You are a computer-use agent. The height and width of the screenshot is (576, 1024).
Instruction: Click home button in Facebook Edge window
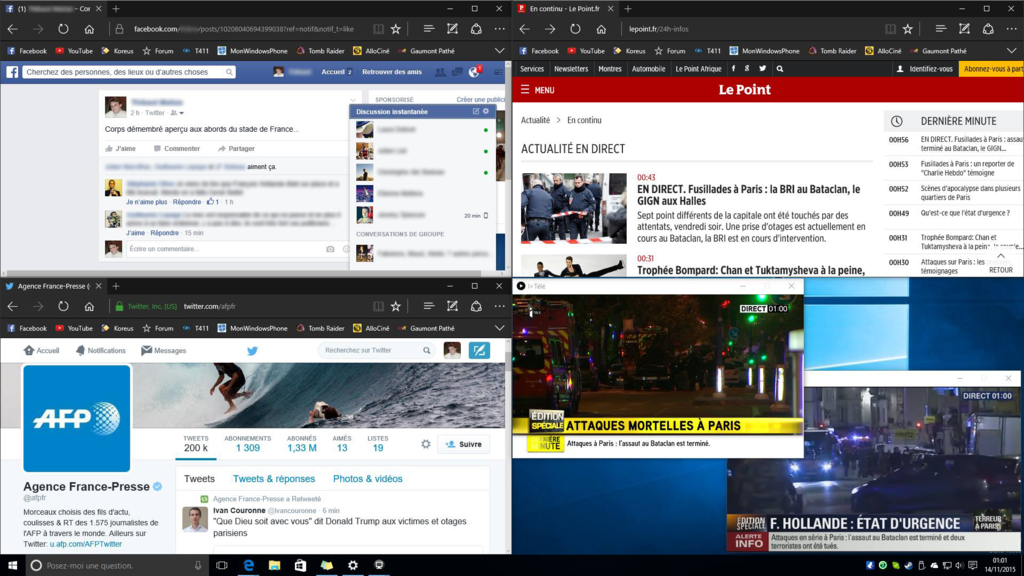point(89,29)
